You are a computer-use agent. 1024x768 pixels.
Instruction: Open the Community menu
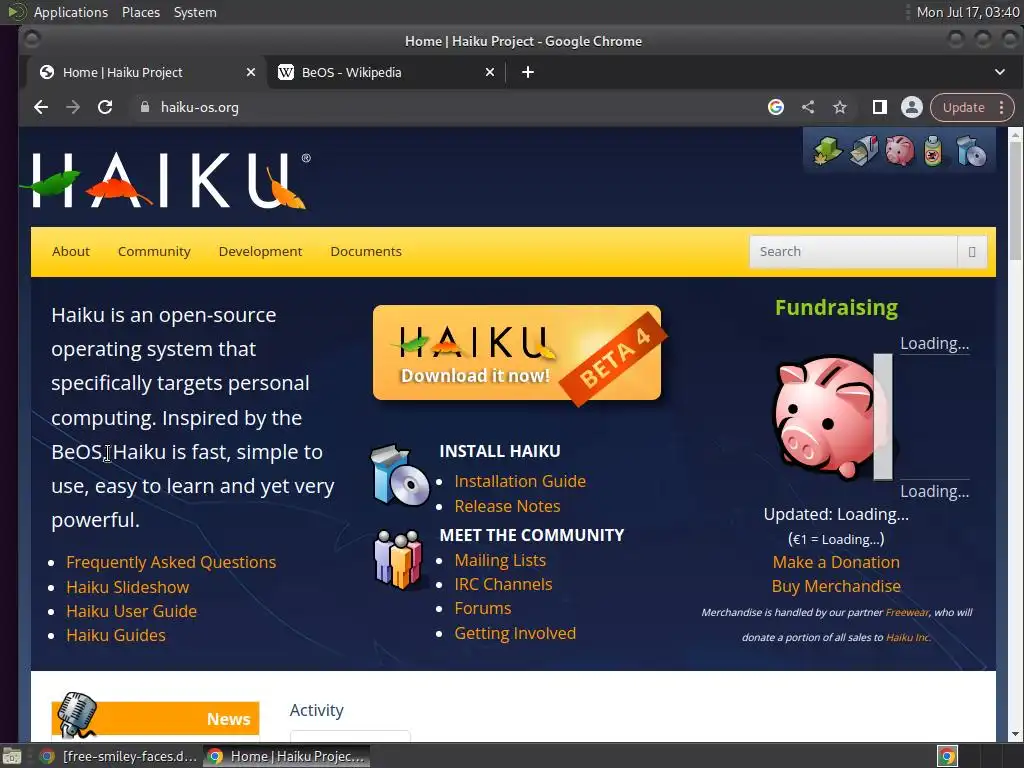click(154, 251)
